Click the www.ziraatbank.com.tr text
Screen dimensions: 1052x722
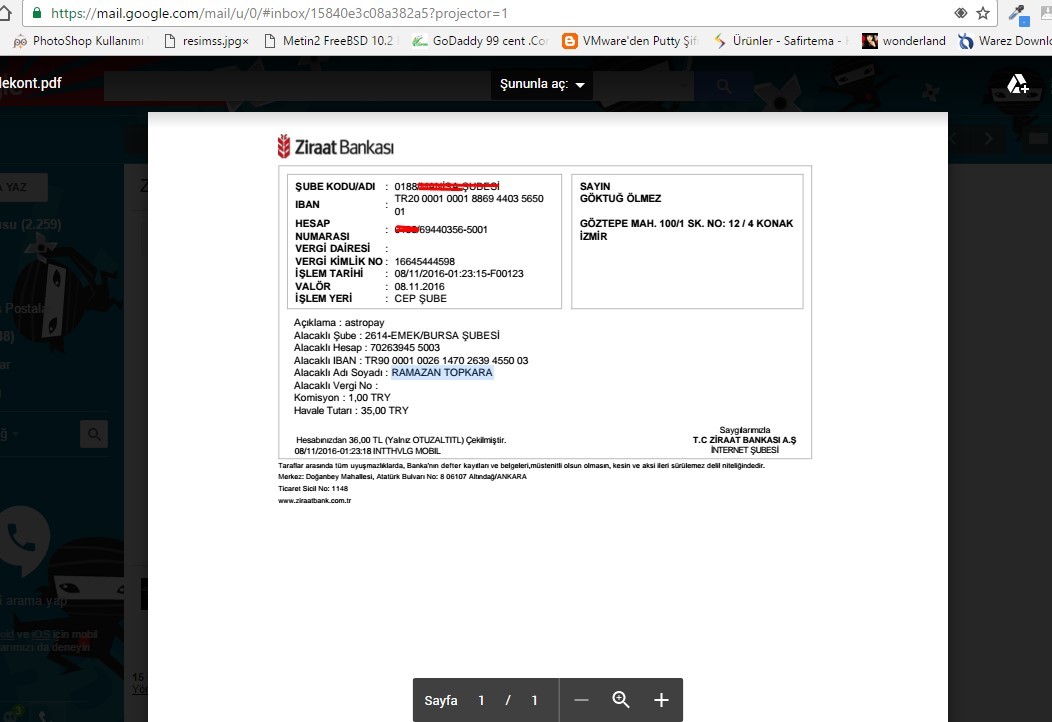click(315, 501)
